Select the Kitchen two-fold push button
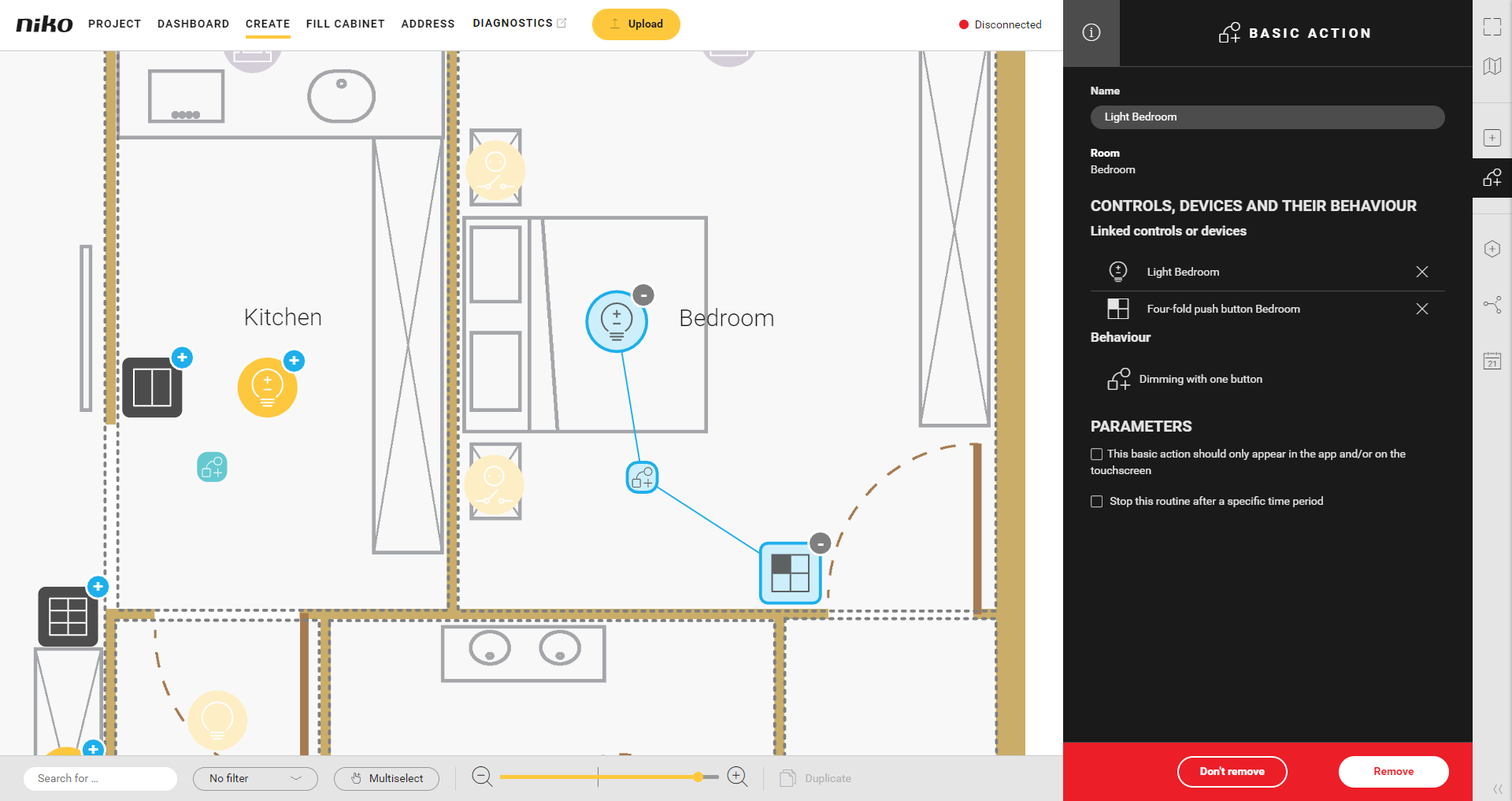 152,388
